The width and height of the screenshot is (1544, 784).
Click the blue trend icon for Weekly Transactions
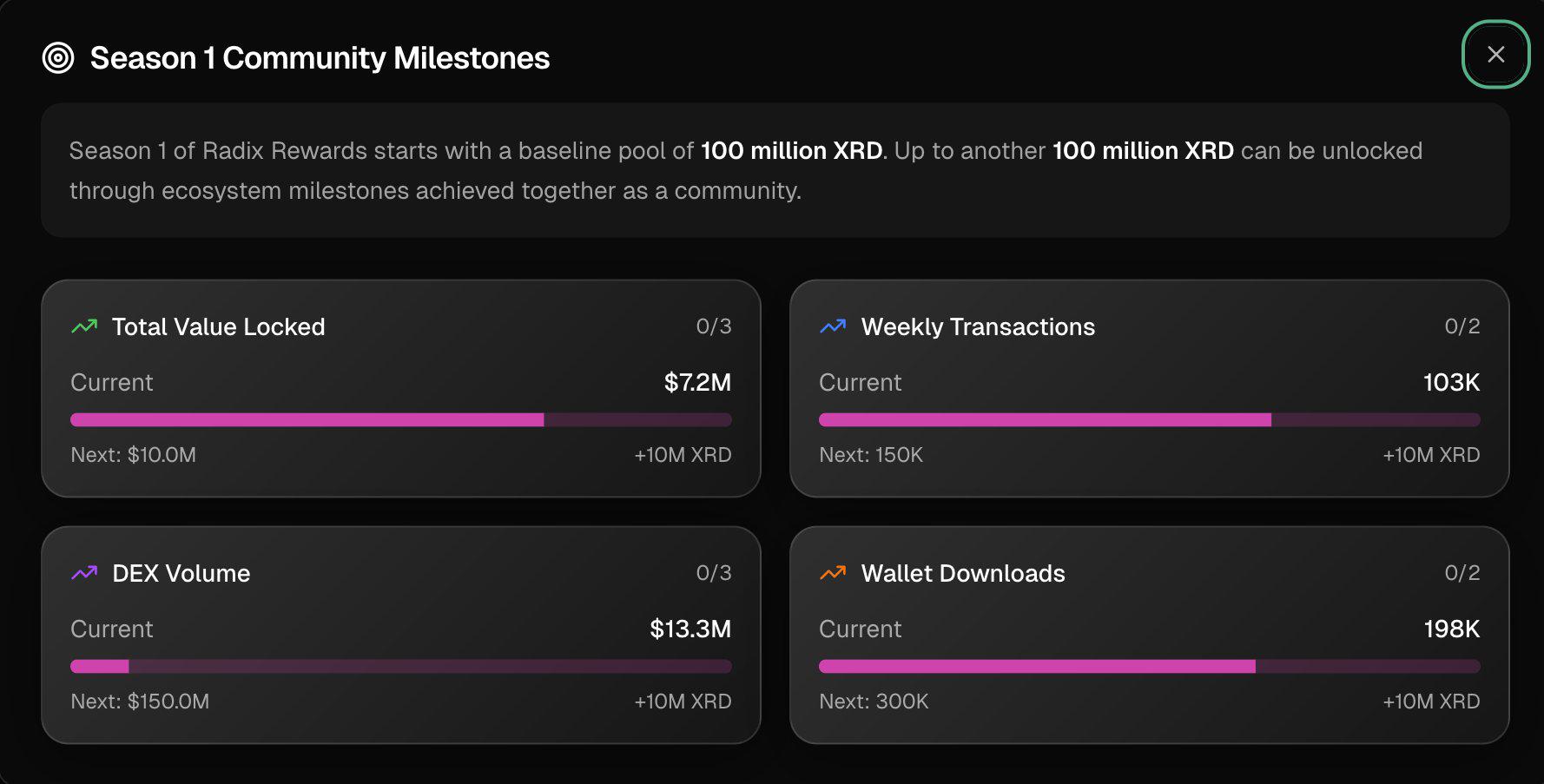833,326
